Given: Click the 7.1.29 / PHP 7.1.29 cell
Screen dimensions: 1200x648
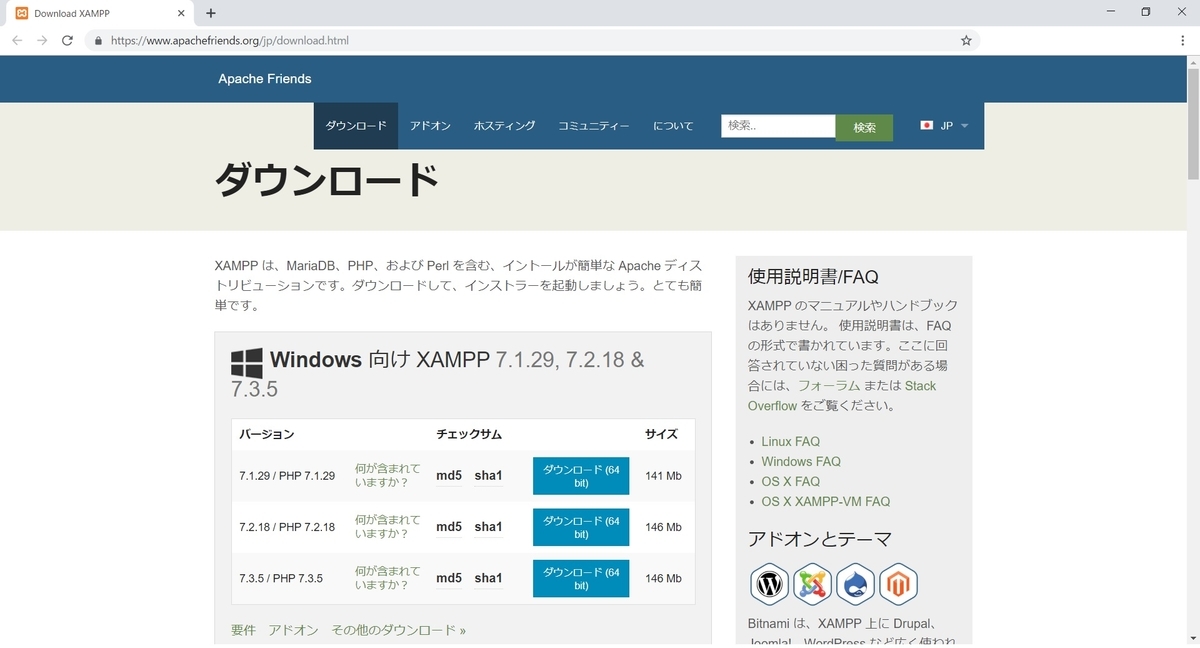Looking at the screenshot, I should (x=287, y=476).
